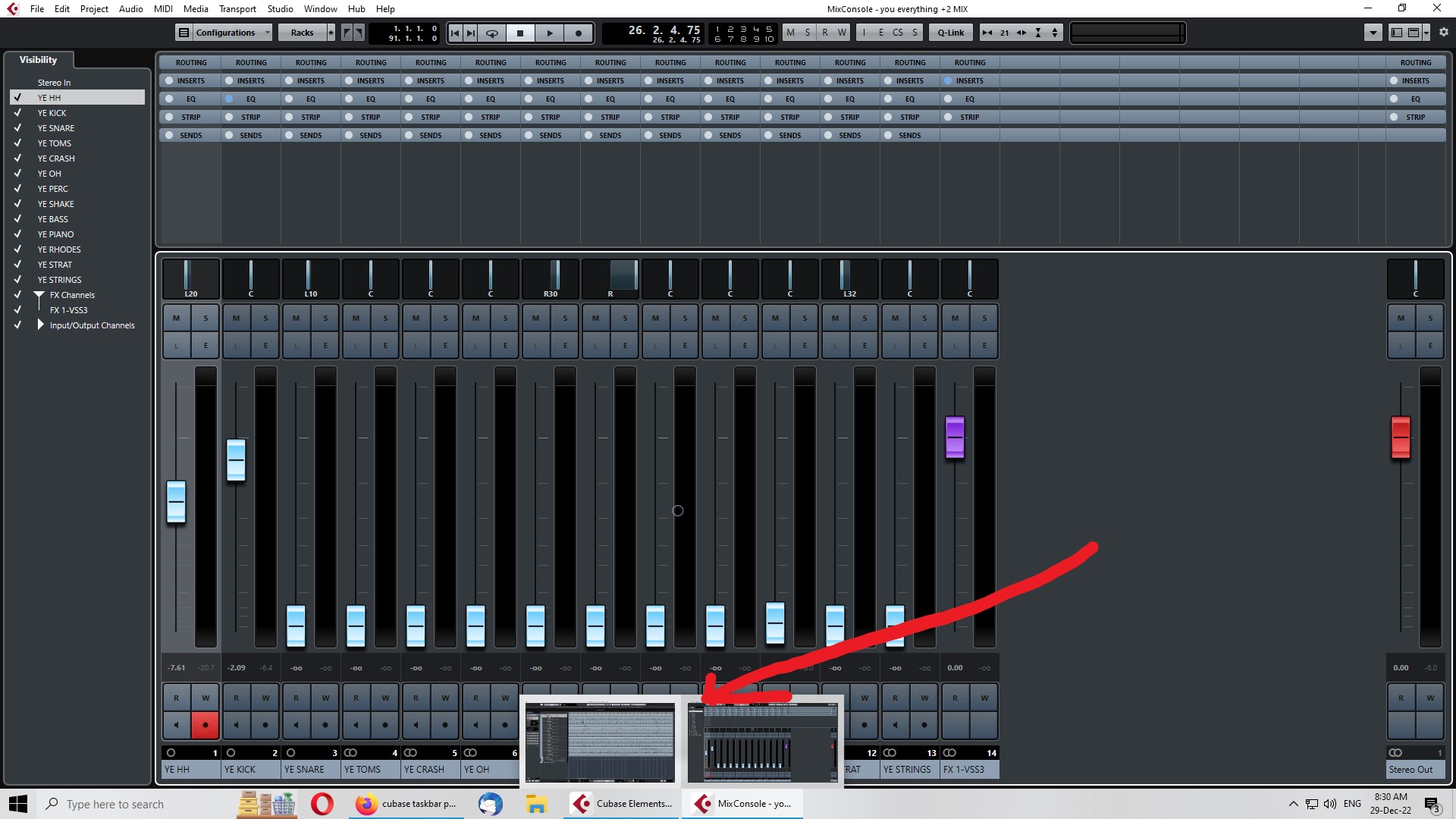The height and width of the screenshot is (819, 1456).
Task: Expand INSERTS rack on first channel
Action: click(191, 80)
